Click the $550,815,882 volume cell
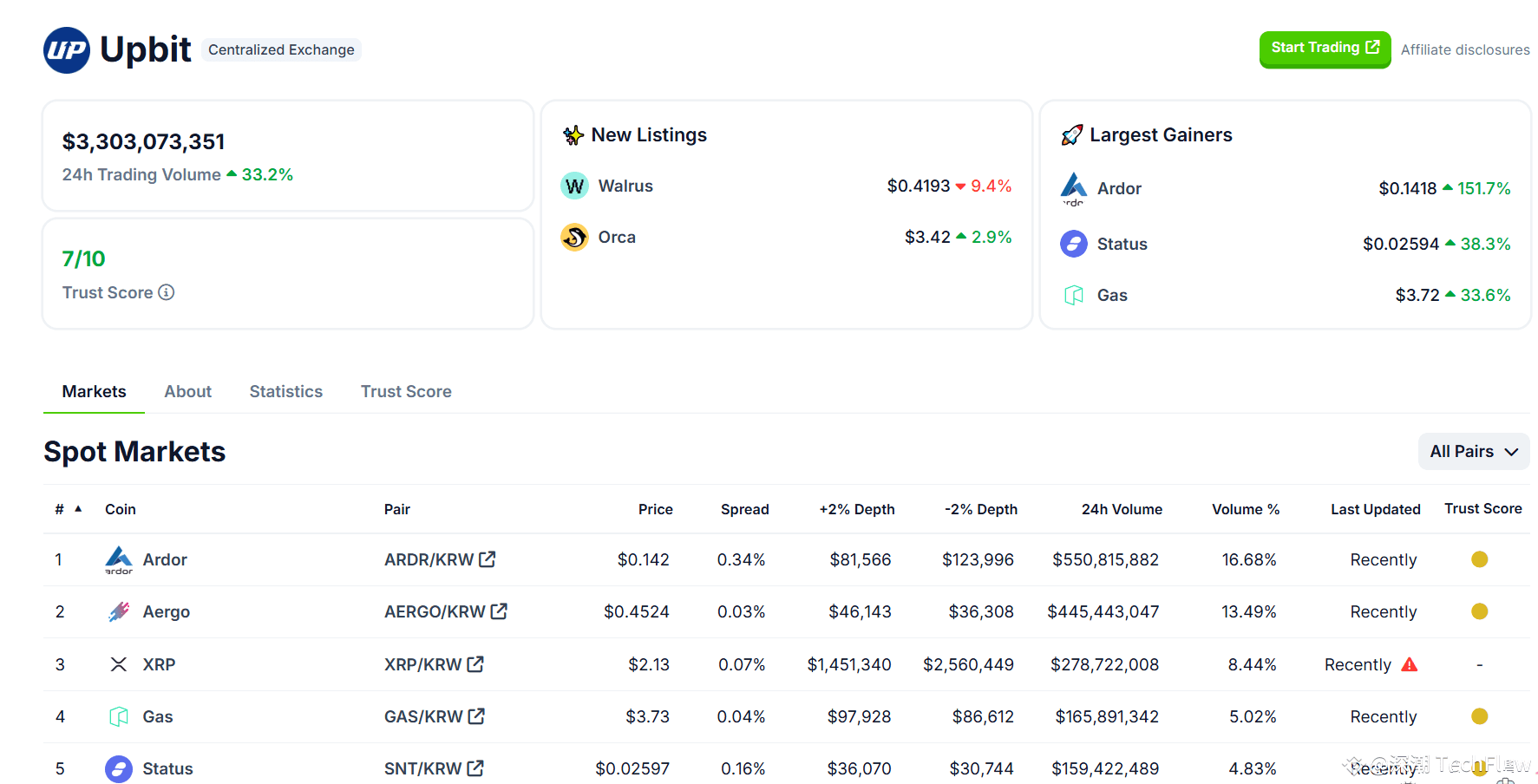The height and width of the screenshot is (784, 1538). point(1106,559)
